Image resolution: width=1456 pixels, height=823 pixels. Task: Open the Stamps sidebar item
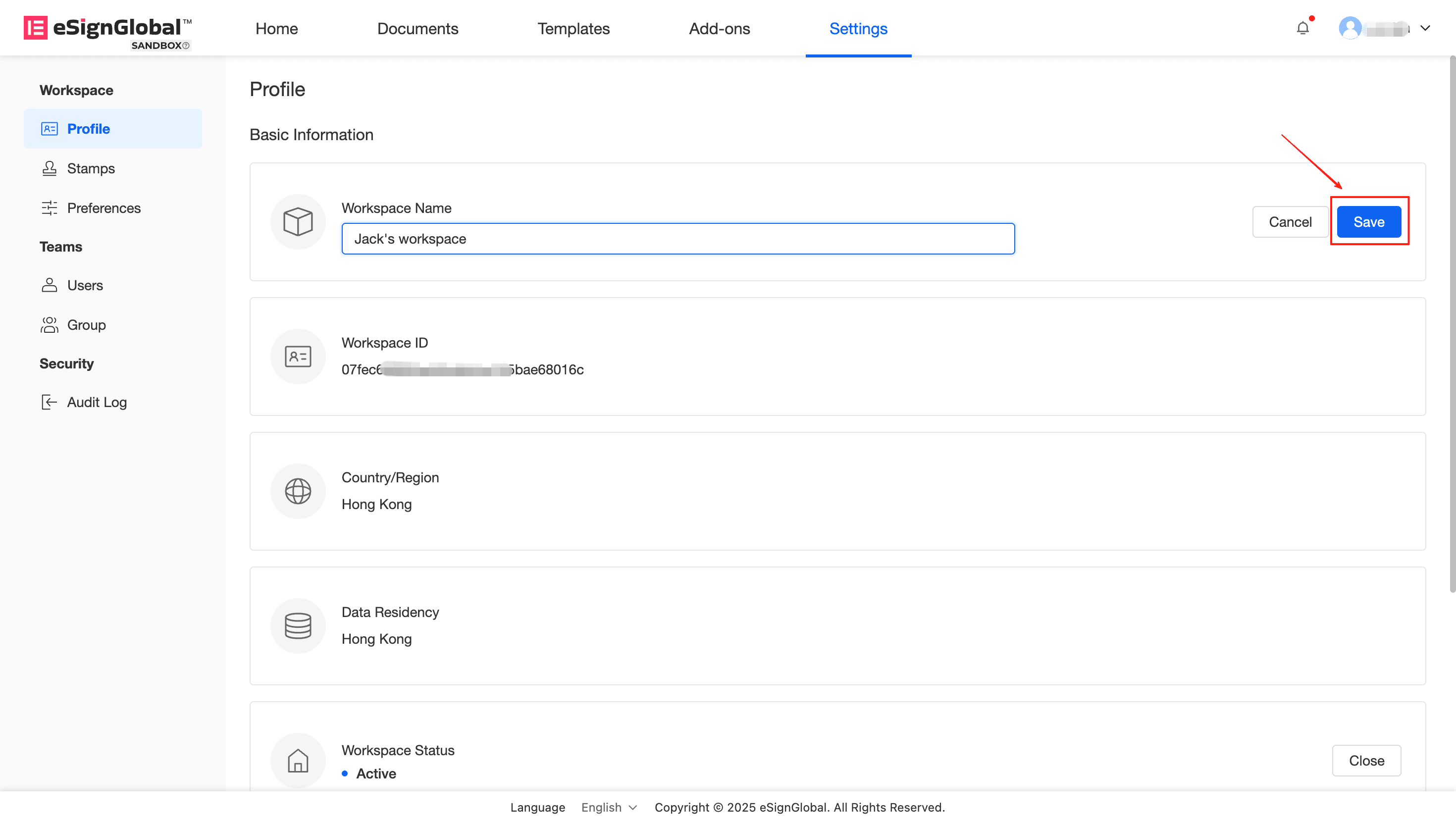[x=91, y=168]
